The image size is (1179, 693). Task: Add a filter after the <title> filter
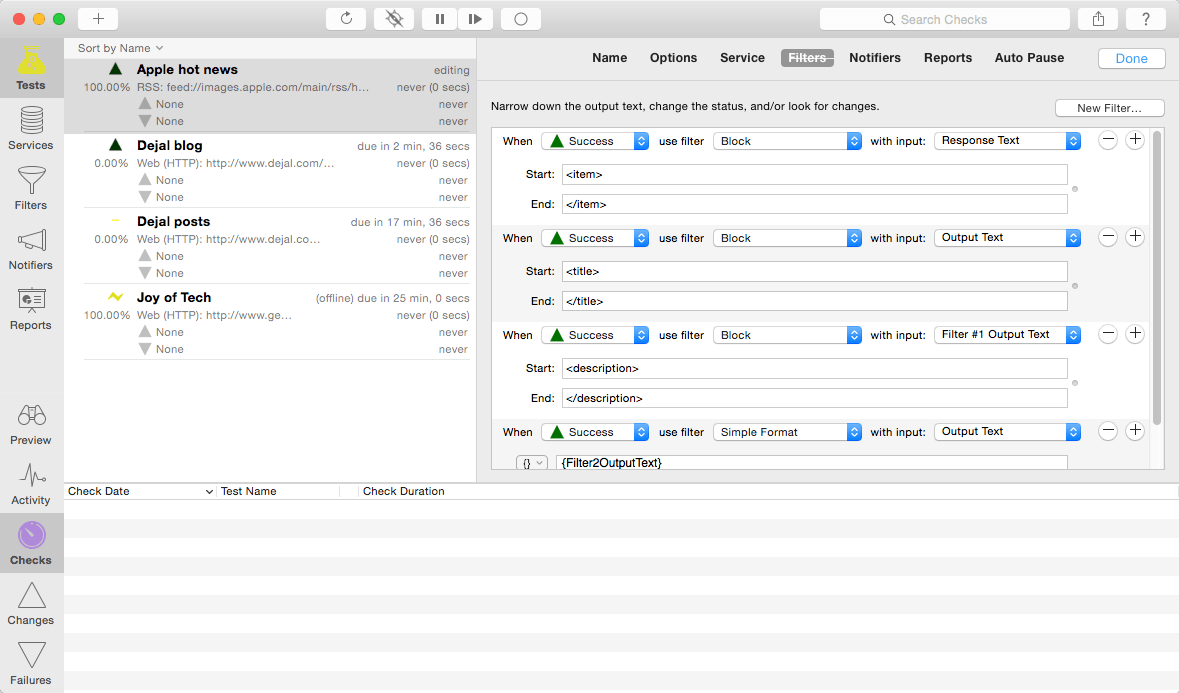click(1135, 237)
